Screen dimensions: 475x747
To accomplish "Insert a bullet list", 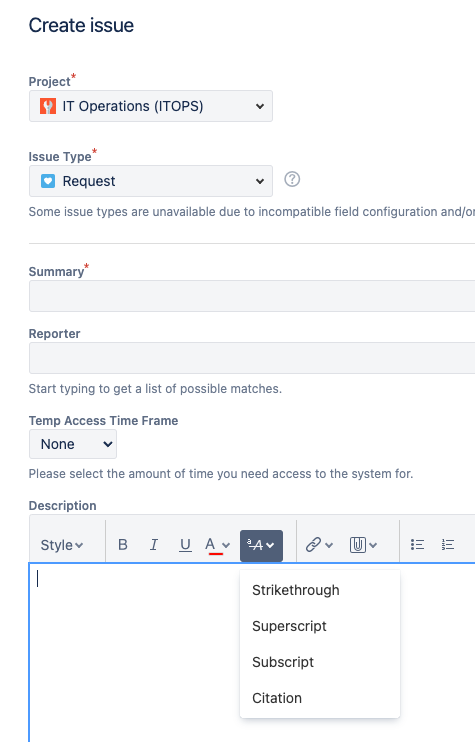I will click(417, 545).
